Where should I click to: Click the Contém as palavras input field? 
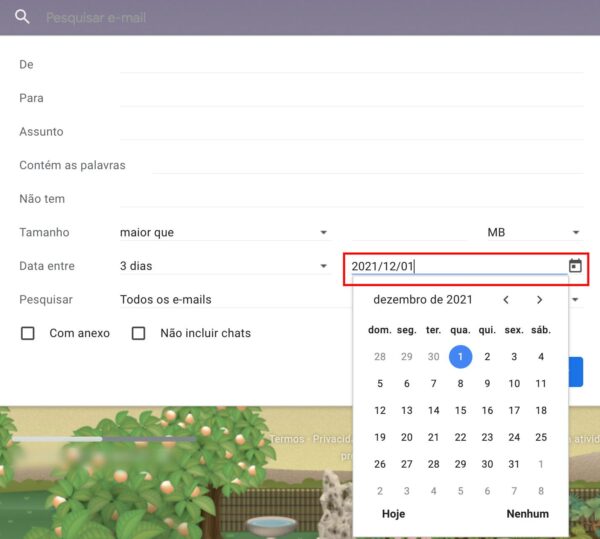[x=367, y=165]
